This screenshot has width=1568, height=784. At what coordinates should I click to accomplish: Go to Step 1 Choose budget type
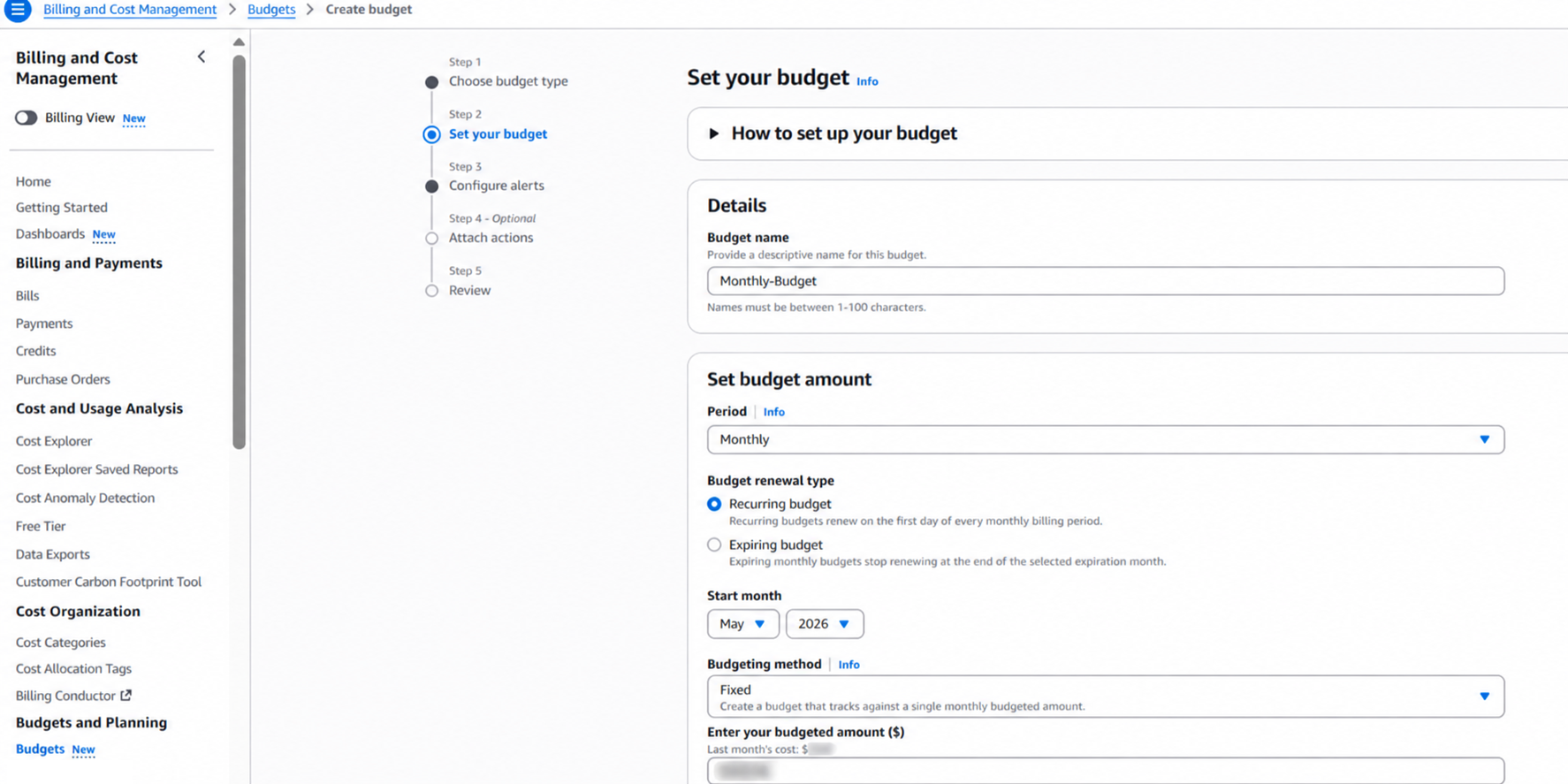click(x=508, y=81)
